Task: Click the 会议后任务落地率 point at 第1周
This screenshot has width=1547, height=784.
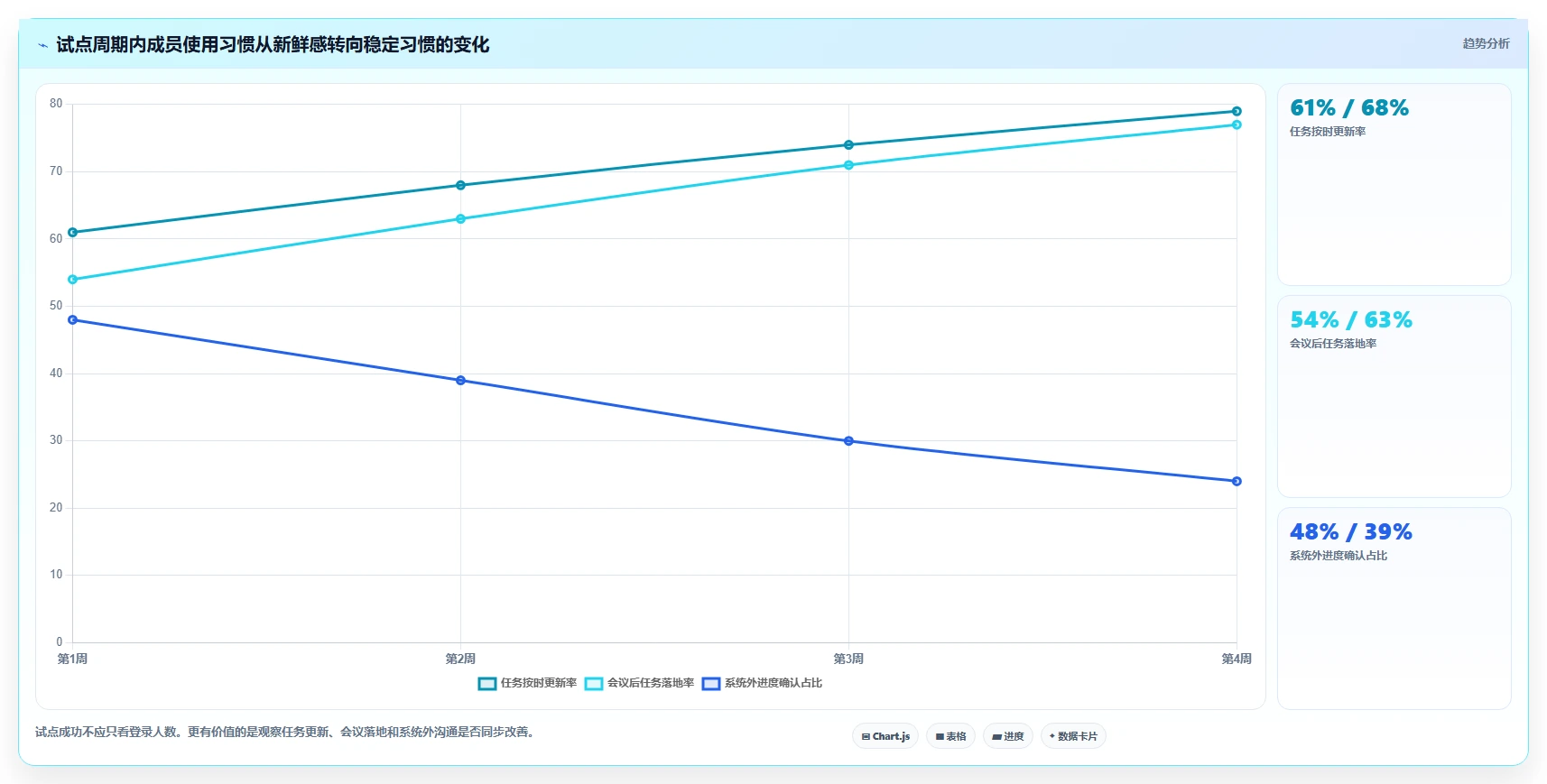Action: pyautogui.click(x=73, y=280)
